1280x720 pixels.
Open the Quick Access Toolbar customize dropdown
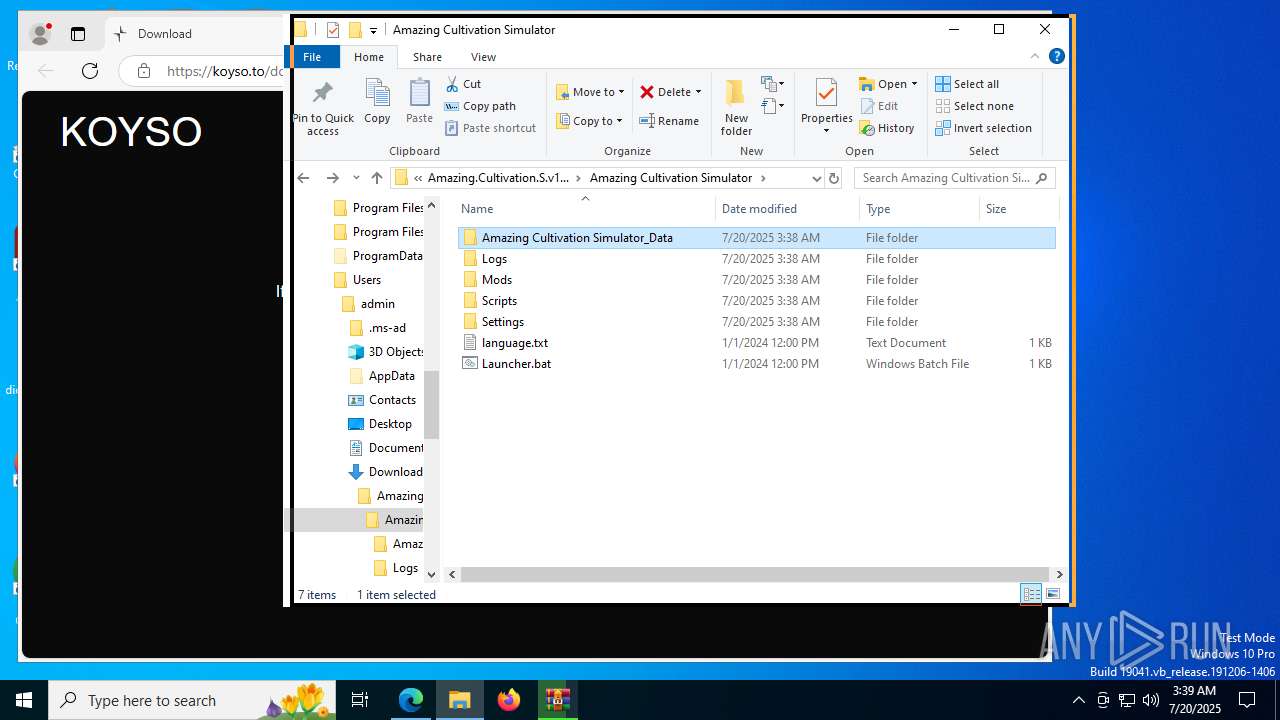[x=373, y=30]
